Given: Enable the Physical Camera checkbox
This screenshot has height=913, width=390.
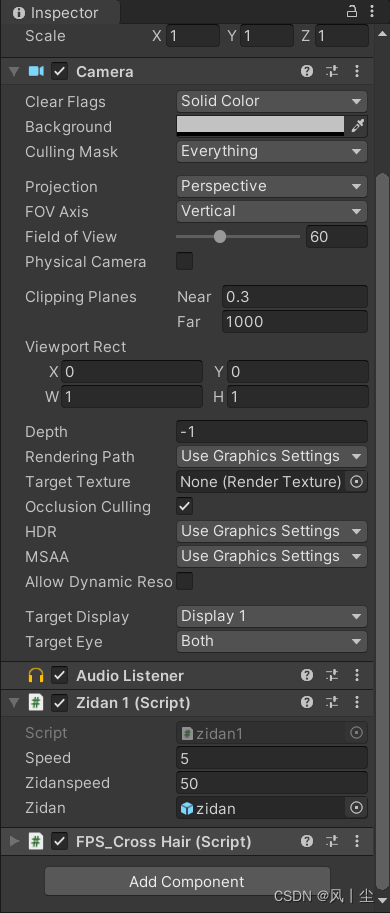Looking at the screenshot, I should [185, 261].
